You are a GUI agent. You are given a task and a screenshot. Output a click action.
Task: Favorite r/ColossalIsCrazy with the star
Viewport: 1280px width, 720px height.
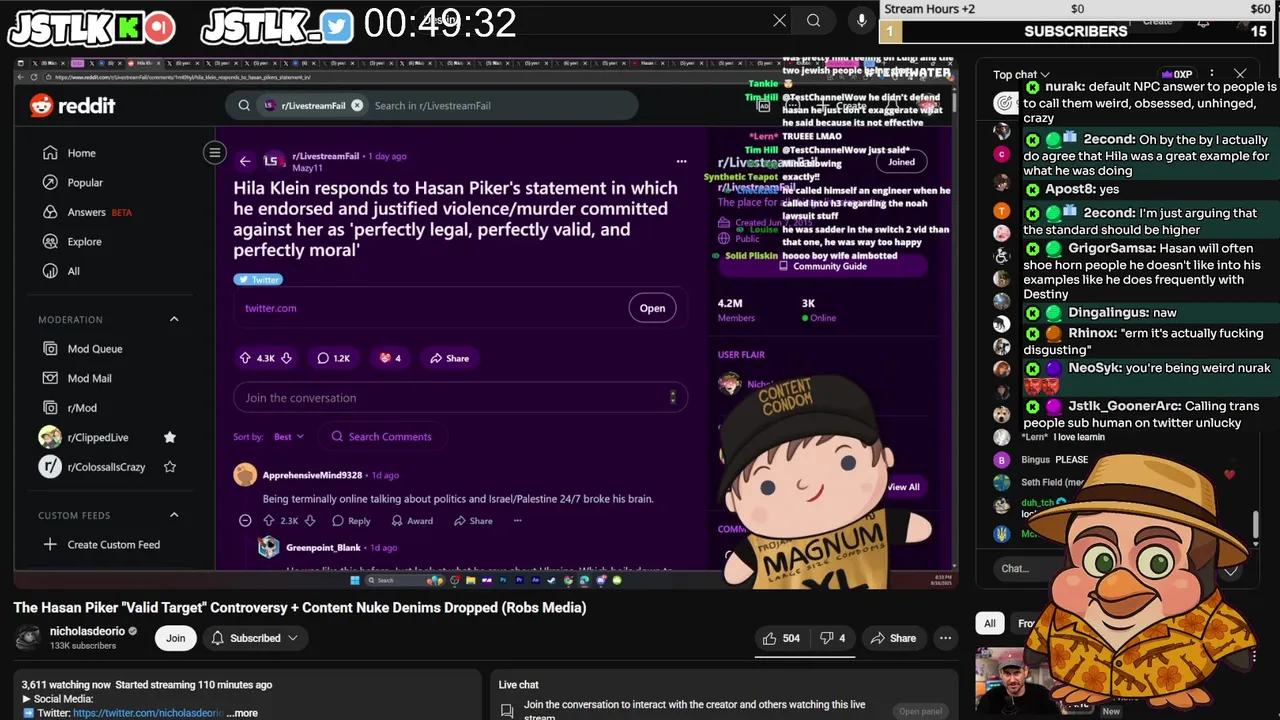170,467
